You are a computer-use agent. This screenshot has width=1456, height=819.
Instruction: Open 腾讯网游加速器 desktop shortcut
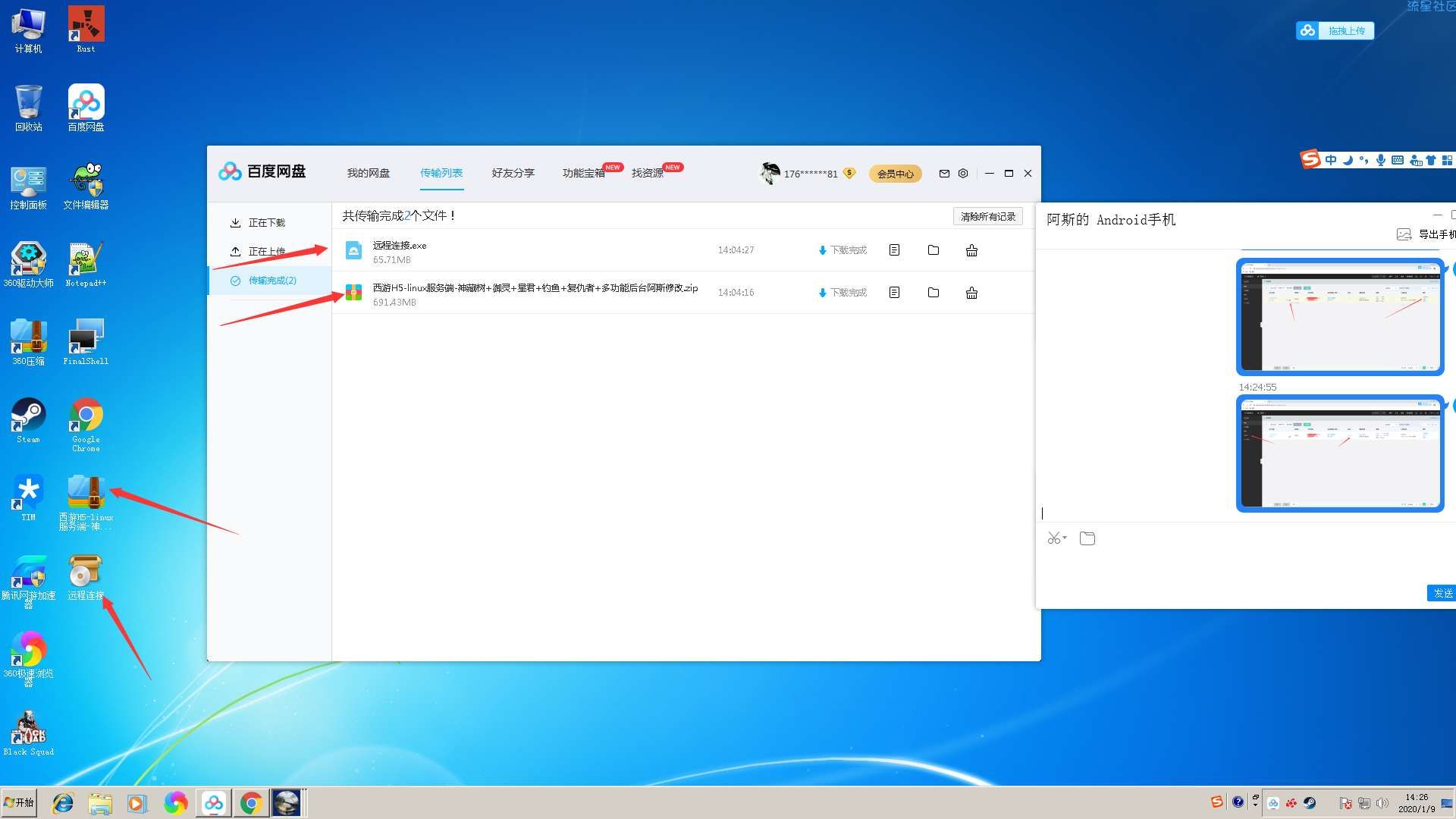click(x=28, y=582)
